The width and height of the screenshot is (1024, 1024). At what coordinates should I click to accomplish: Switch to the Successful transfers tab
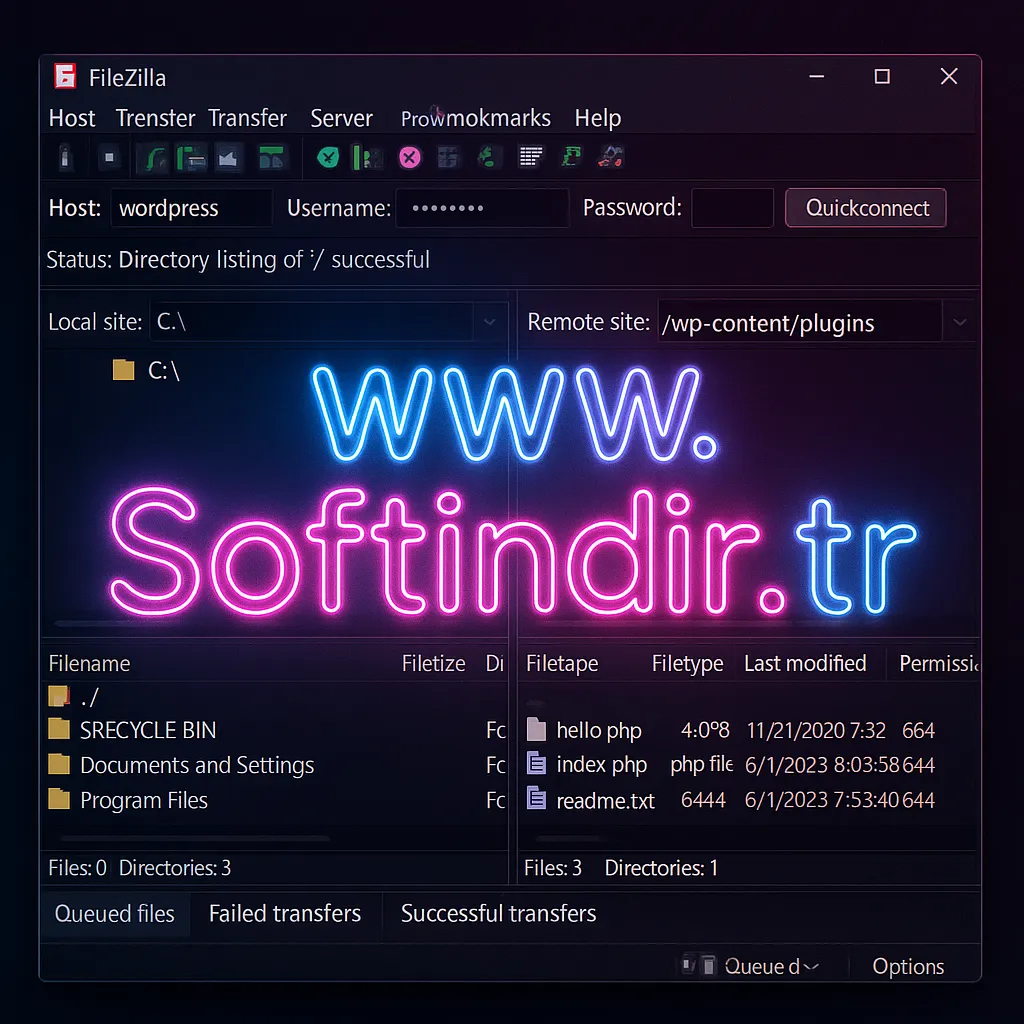click(x=498, y=914)
